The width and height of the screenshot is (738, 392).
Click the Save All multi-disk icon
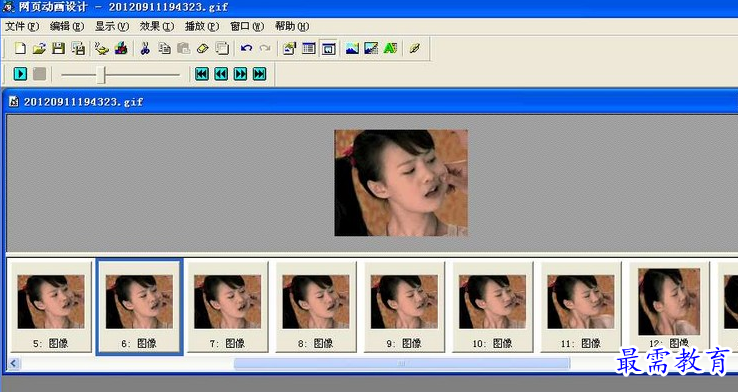coord(78,48)
